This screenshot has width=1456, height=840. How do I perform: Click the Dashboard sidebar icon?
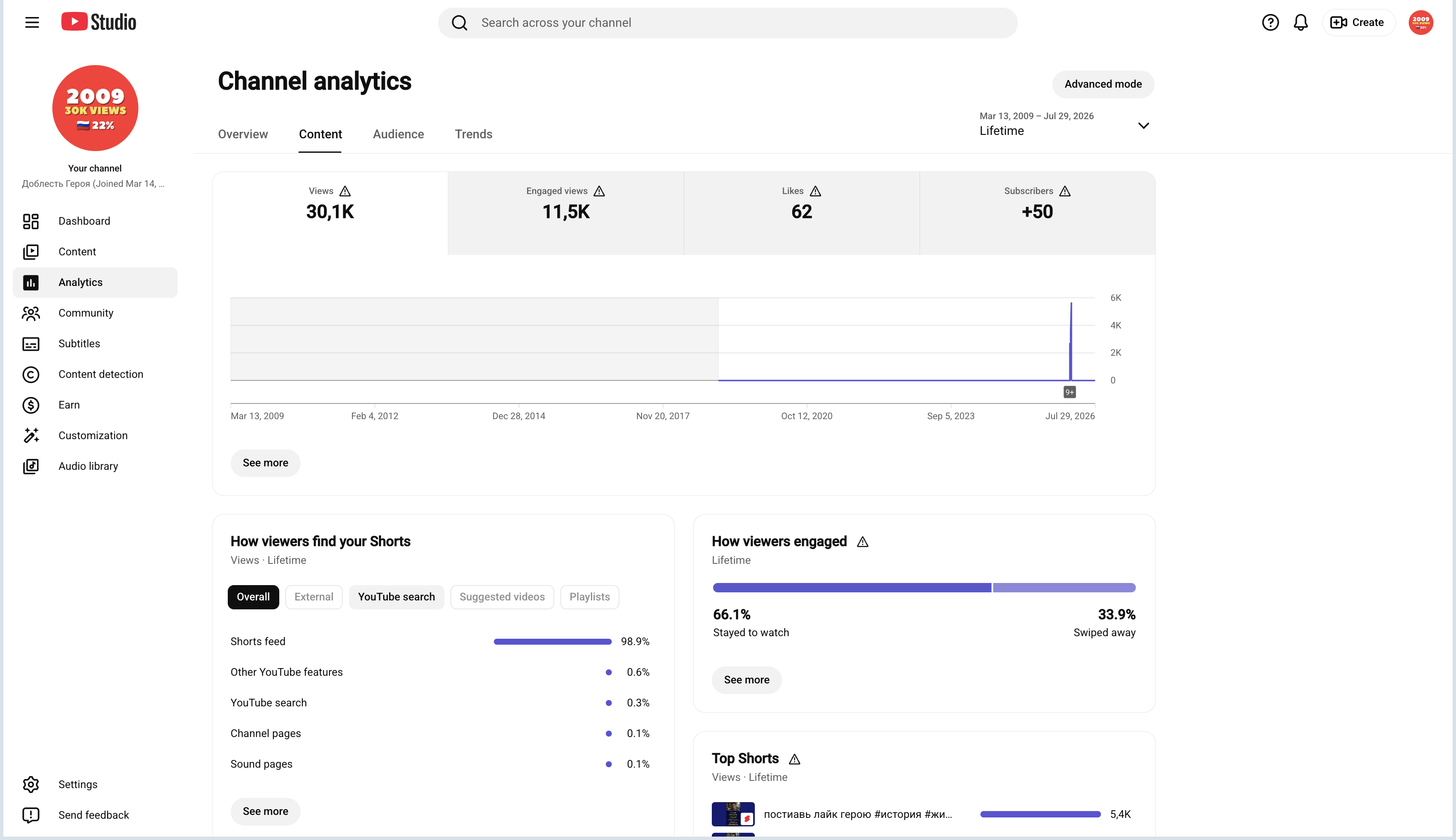pyautogui.click(x=31, y=221)
